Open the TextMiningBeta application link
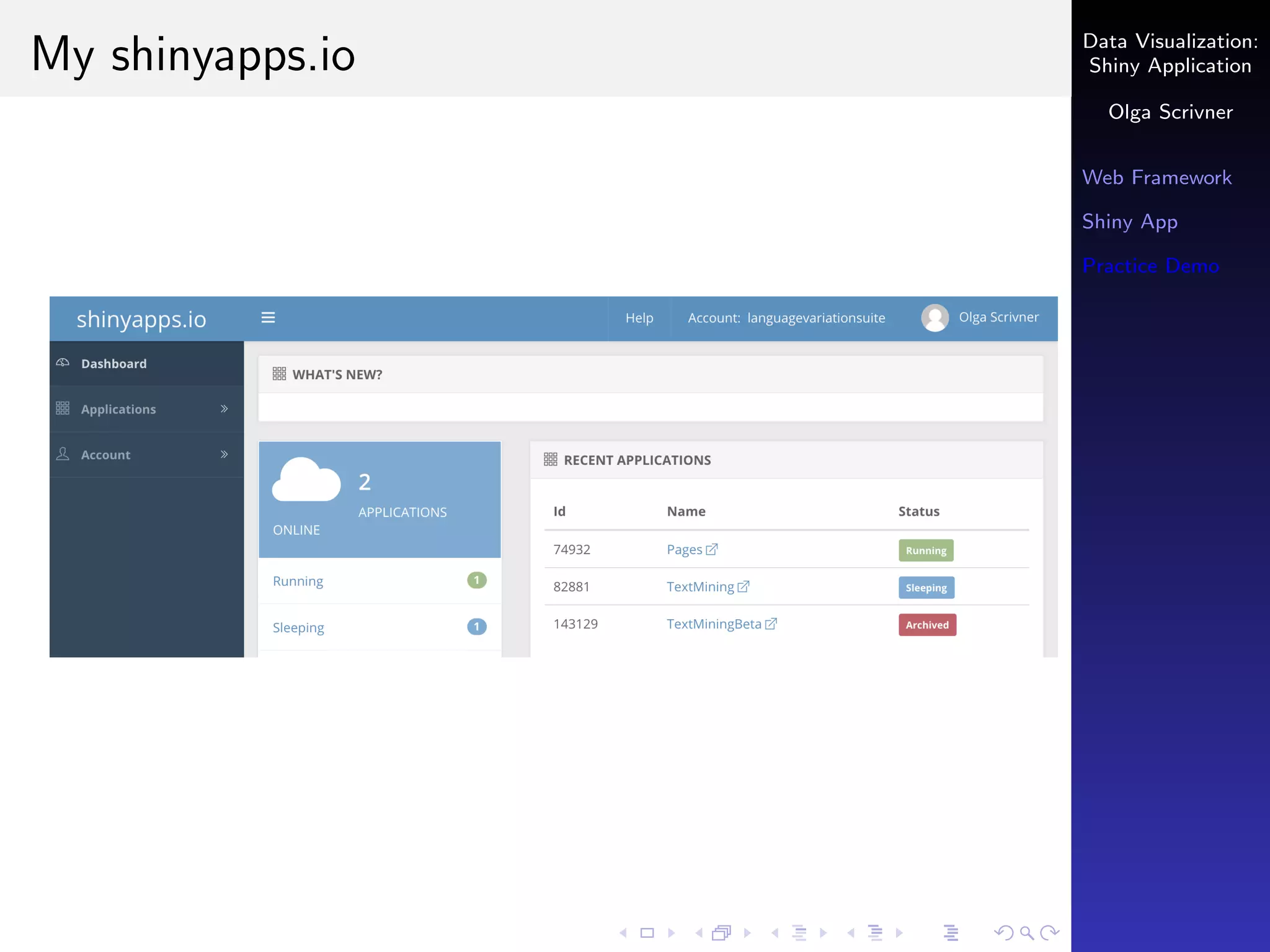The width and height of the screenshot is (1270, 952). coord(714,624)
